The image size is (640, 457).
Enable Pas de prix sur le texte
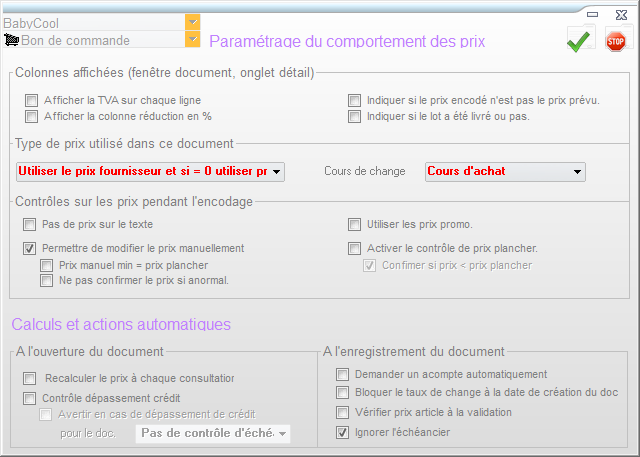pos(29,224)
